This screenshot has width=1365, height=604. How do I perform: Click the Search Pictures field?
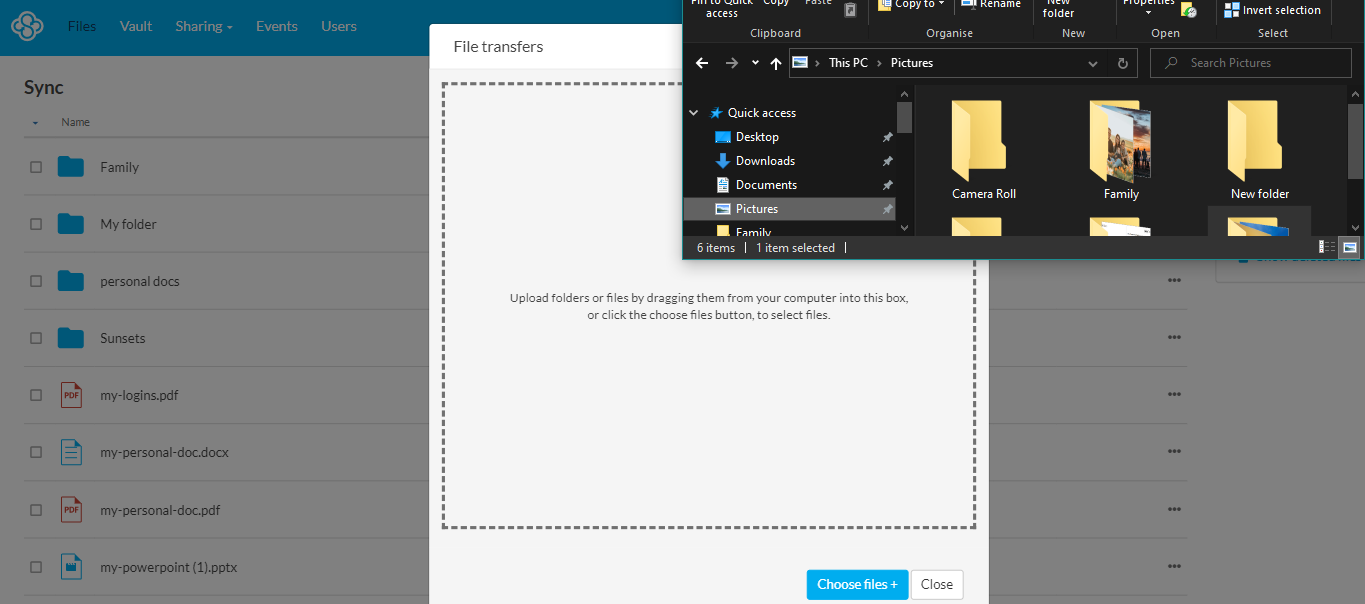pos(1260,63)
